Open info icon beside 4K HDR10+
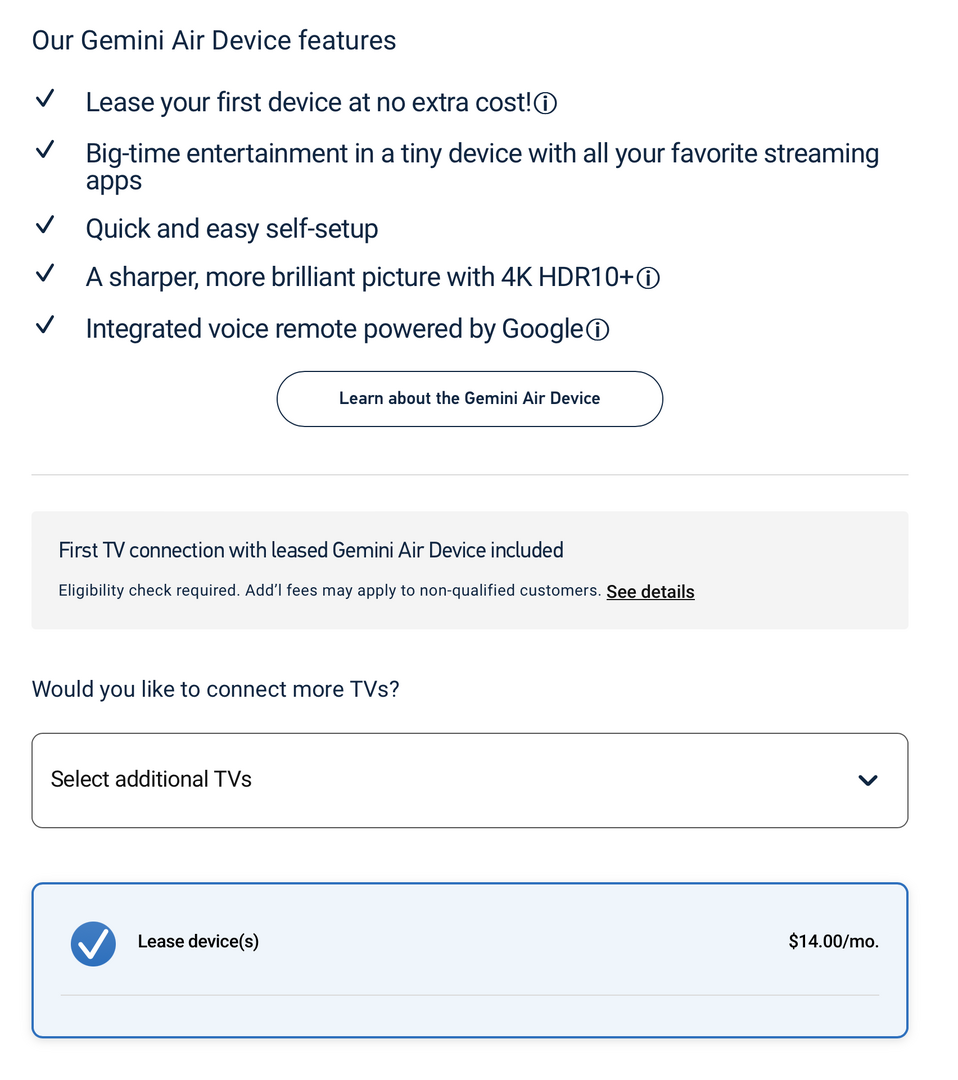The height and width of the screenshot is (1080, 958). 648,278
